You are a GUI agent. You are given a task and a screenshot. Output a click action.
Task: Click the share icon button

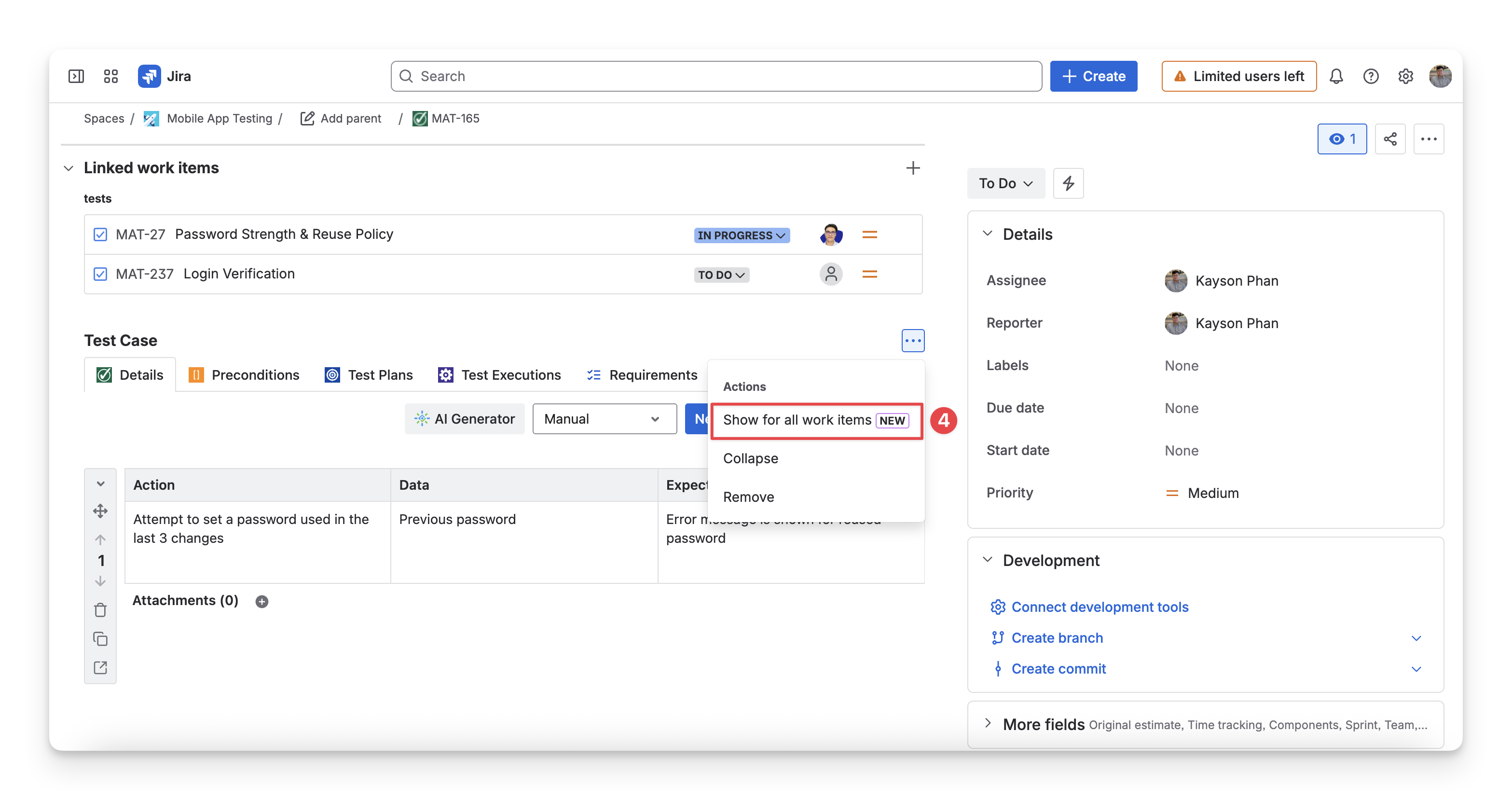pos(1390,139)
